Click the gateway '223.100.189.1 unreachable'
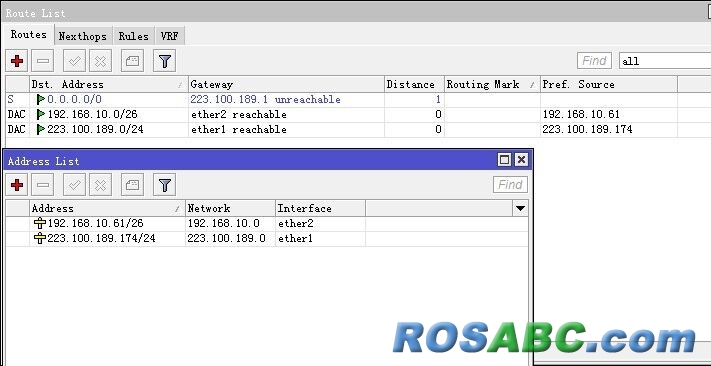Screen dimensions: 711x366 [265, 99]
